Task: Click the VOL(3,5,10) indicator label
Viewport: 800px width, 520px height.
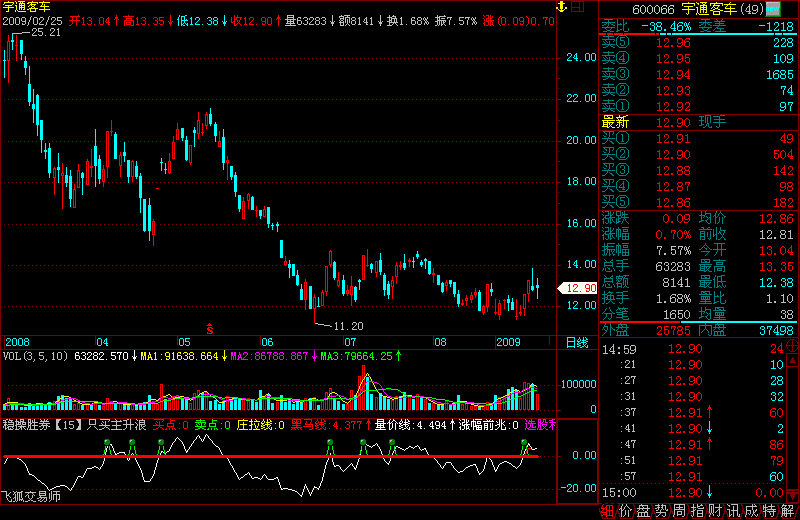Action: [35, 356]
